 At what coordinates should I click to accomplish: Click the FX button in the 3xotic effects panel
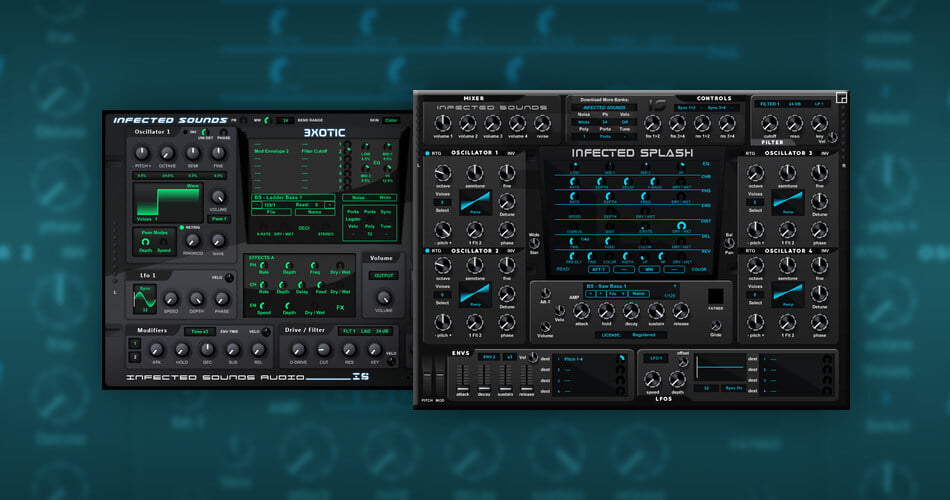pos(340,307)
